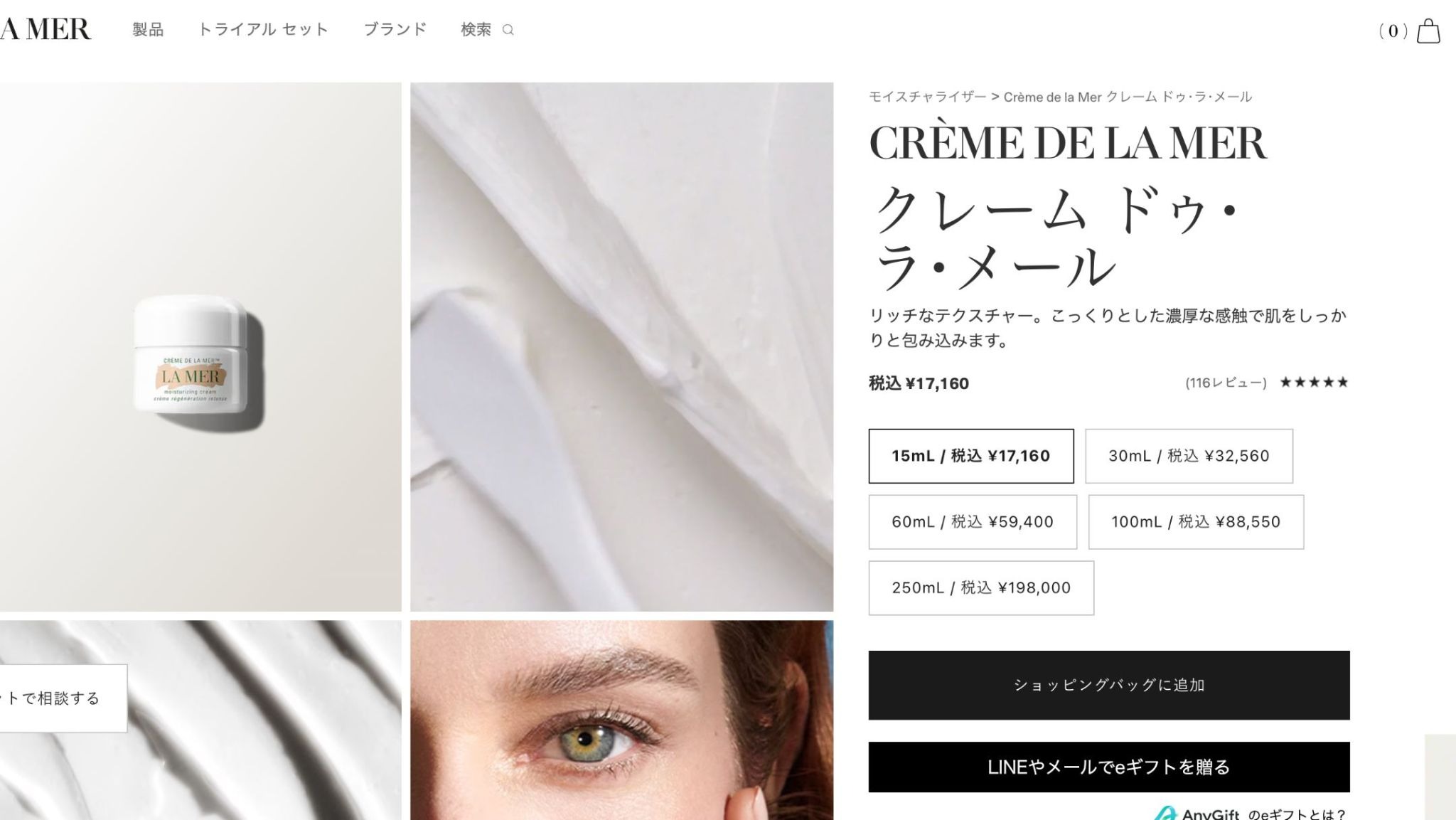Click the LA MER logo
The width and height of the screenshot is (1456, 820).
(x=45, y=29)
